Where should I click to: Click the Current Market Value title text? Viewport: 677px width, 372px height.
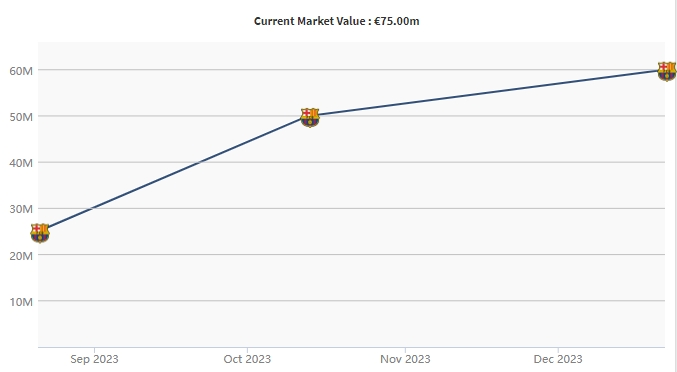point(336,21)
